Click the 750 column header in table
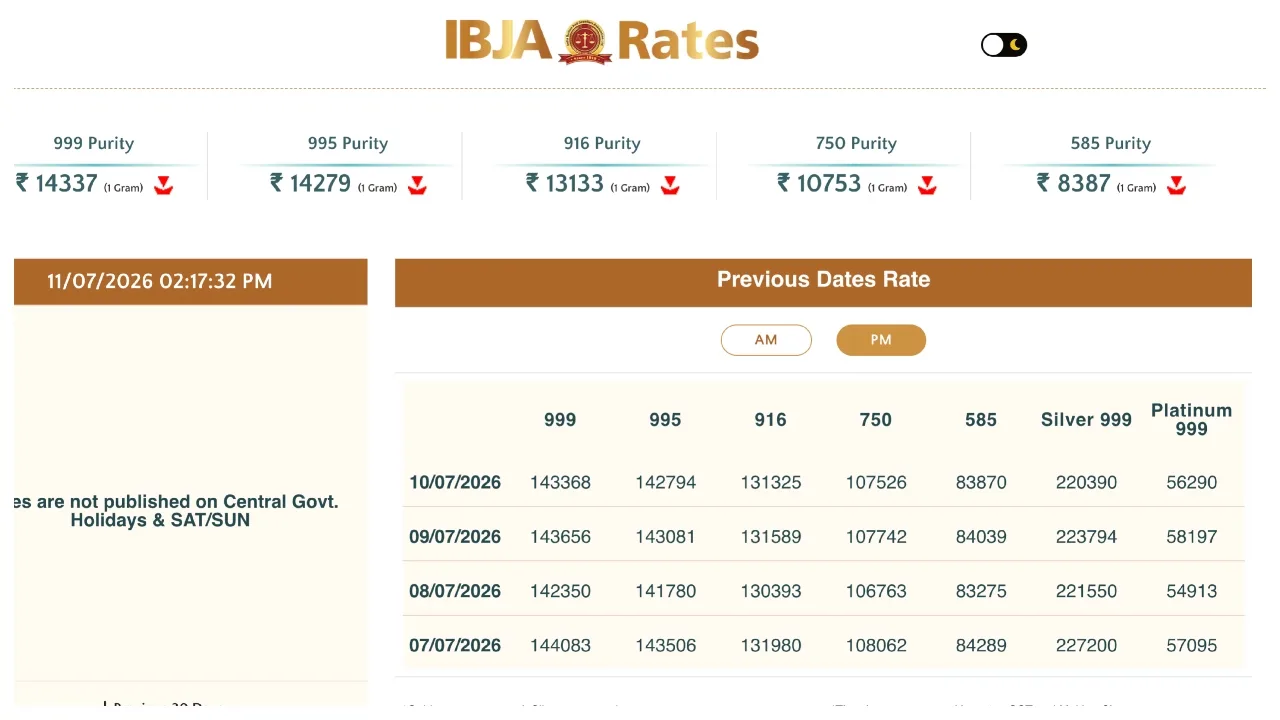The height and width of the screenshot is (720, 1280). 876,420
